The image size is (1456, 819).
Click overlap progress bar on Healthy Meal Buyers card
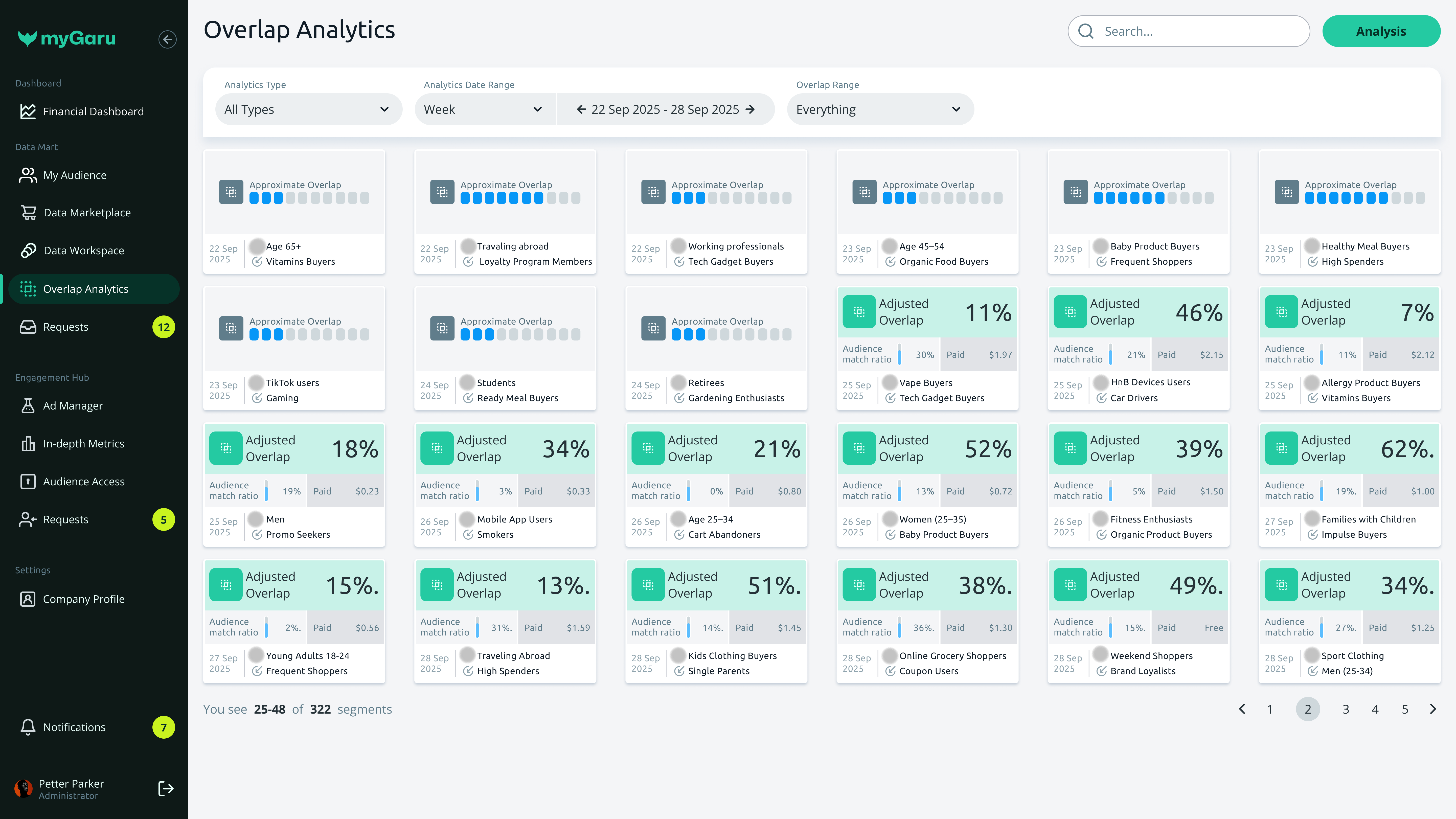coord(1364,198)
